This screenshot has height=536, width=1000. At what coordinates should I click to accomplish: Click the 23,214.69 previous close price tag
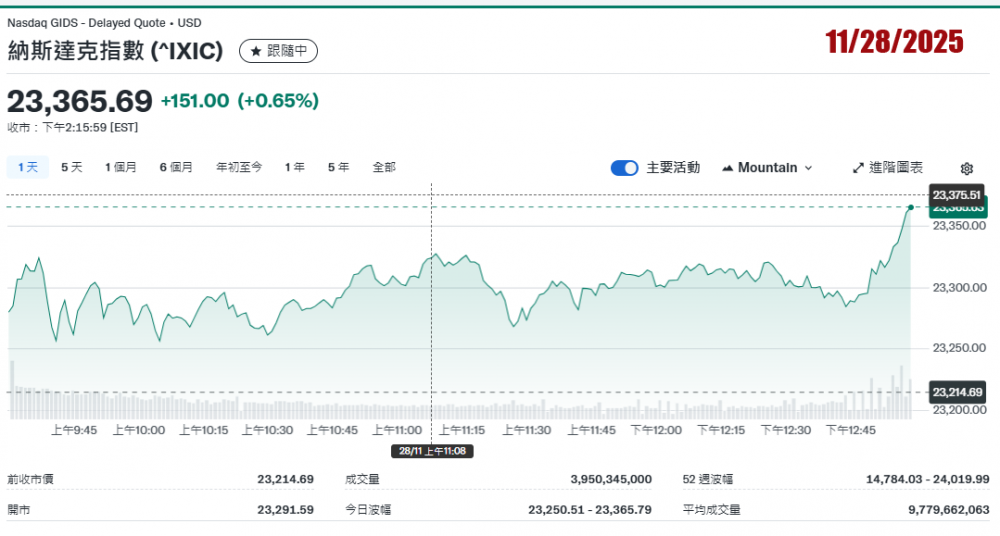(957, 392)
